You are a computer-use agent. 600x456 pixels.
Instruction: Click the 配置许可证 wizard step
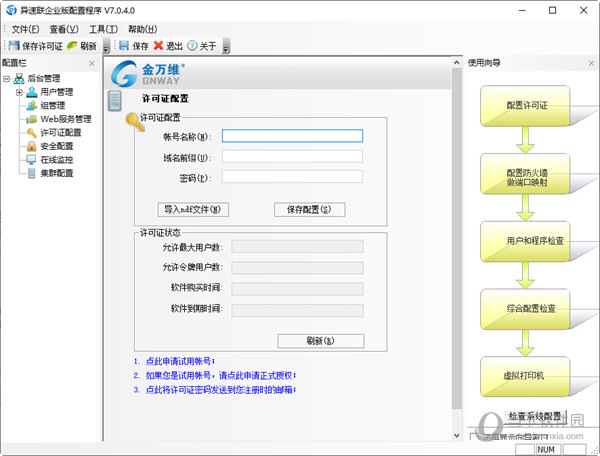tap(525, 106)
